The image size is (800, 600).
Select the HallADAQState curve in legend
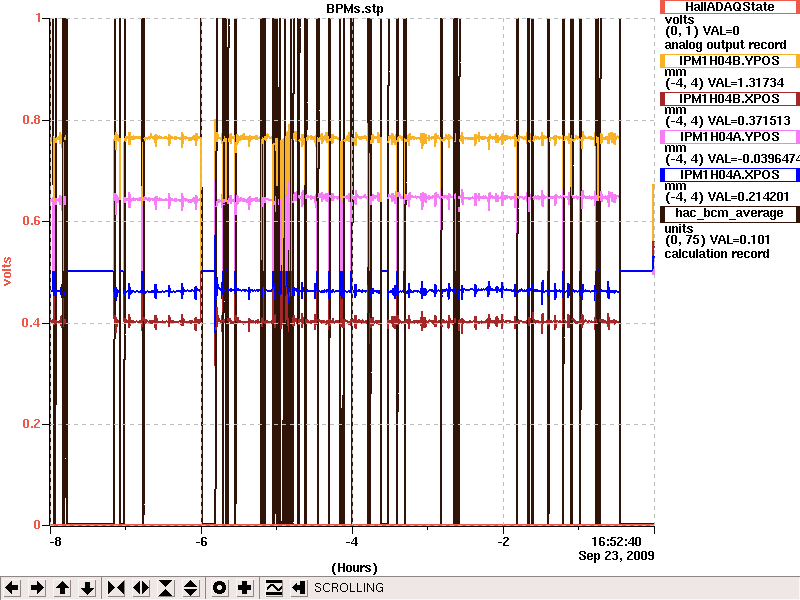(x=730, y=7)
